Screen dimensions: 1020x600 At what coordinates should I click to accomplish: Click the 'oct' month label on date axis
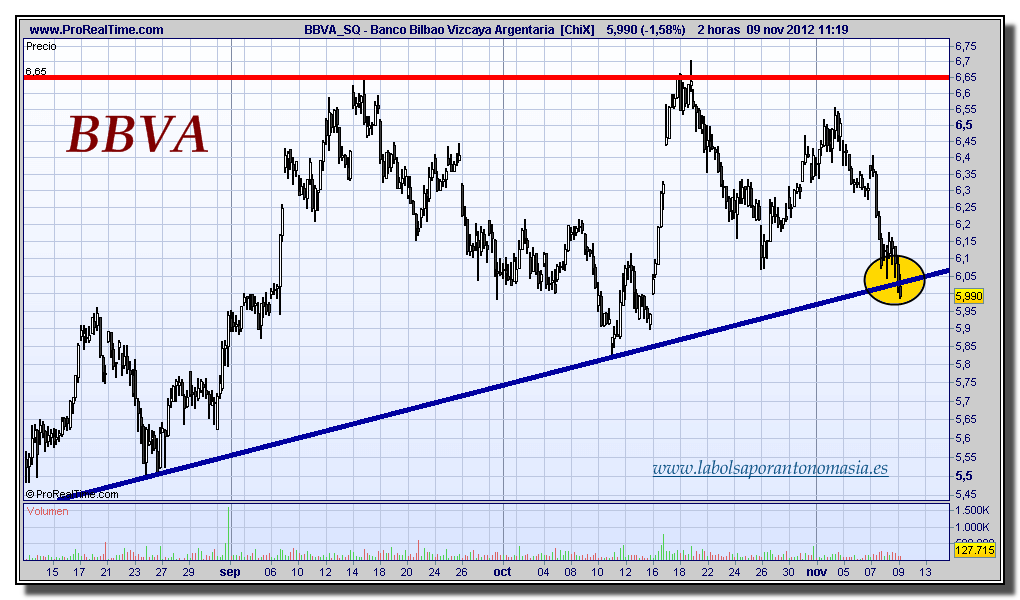[502, 572]
